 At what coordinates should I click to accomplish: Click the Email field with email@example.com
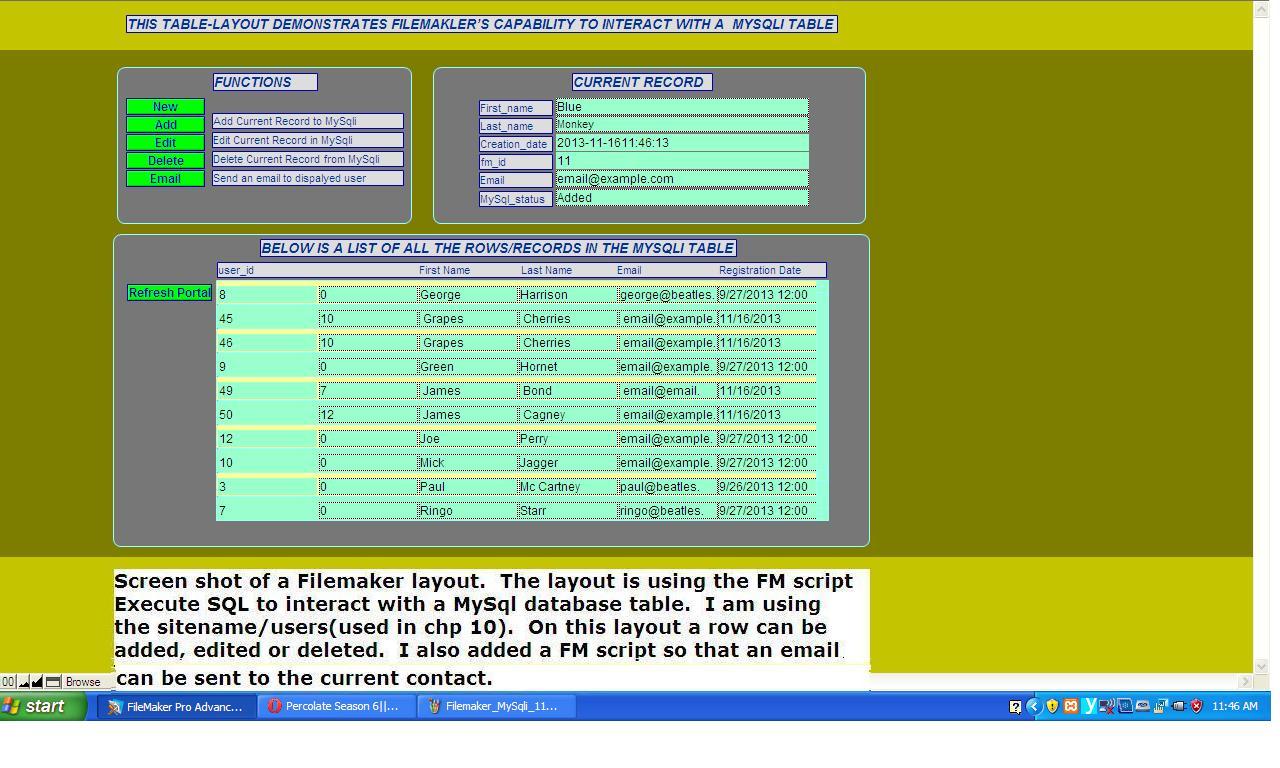coord(682,179)
